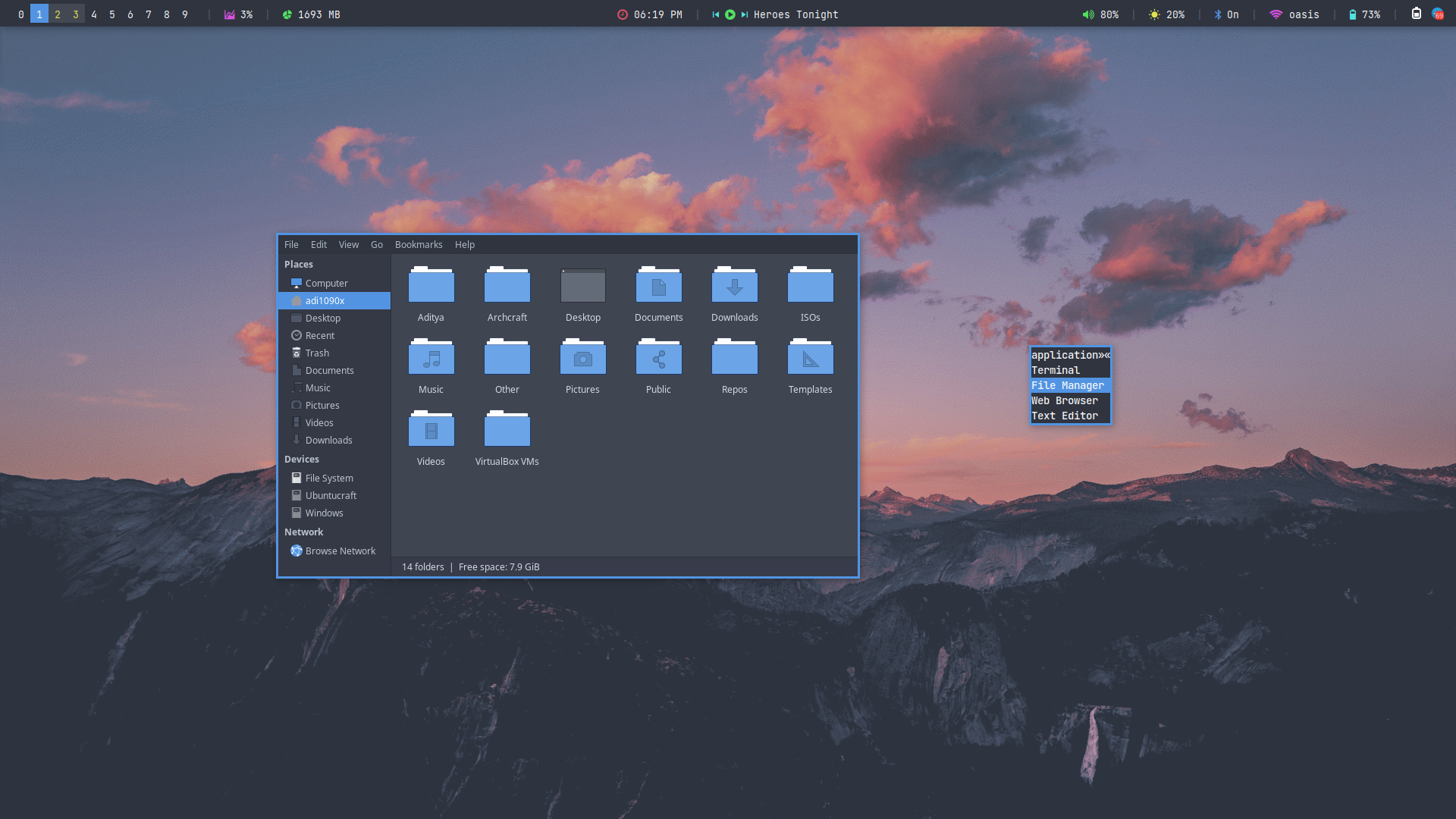This screenshot has height=819, width=1456.
Task: Open the Pictures folder in main view
Action: pos(582,358)
